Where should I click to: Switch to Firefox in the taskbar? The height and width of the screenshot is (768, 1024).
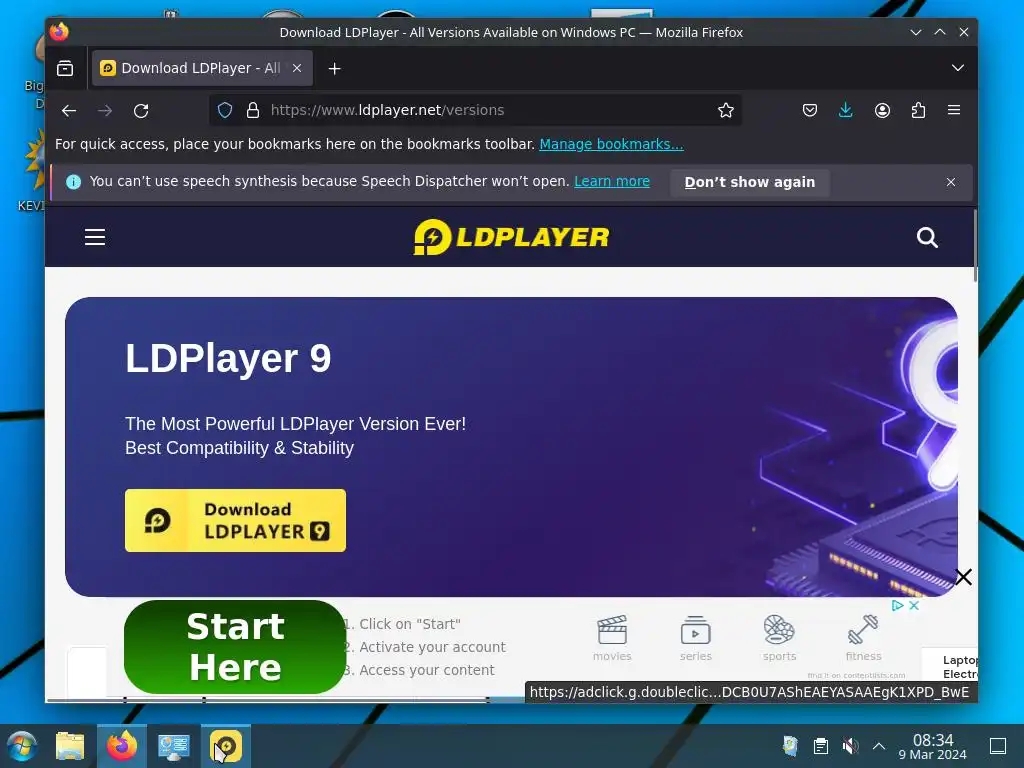click(122, 746)
